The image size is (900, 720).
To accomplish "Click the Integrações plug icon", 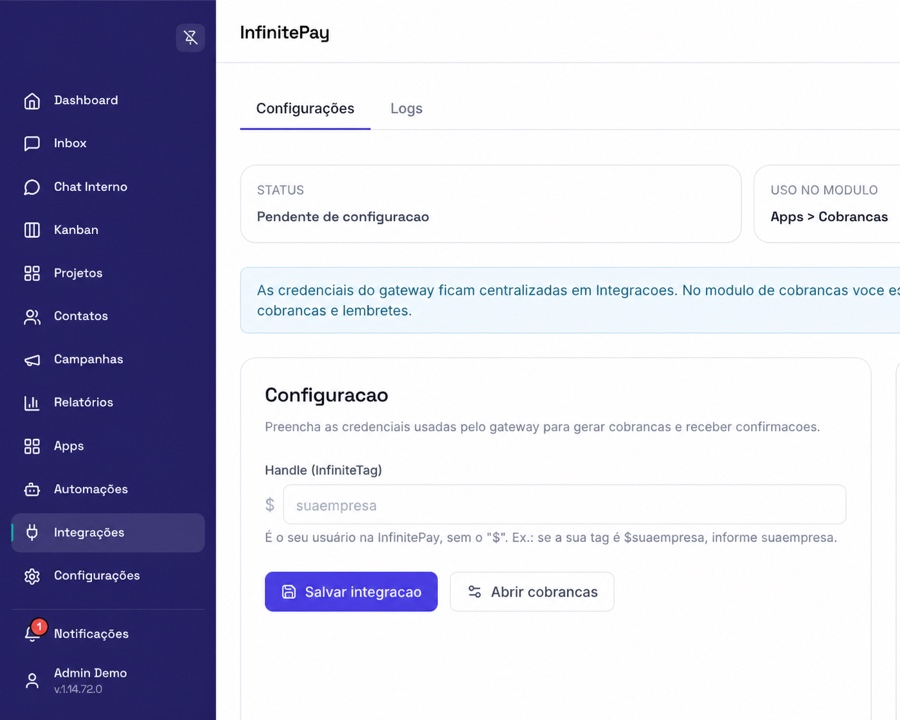I will pos(32,533).
